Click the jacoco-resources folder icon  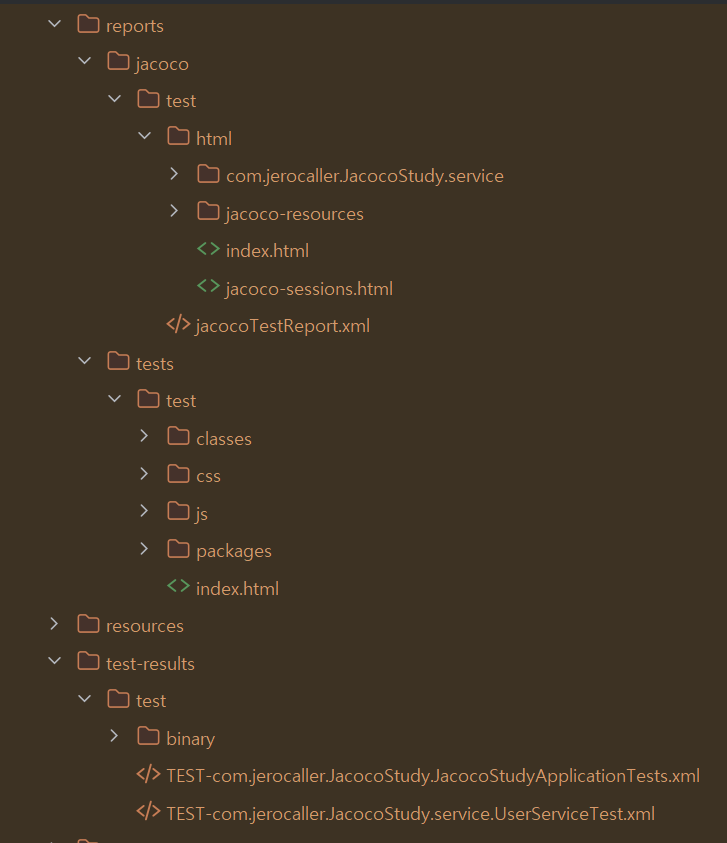208,213
